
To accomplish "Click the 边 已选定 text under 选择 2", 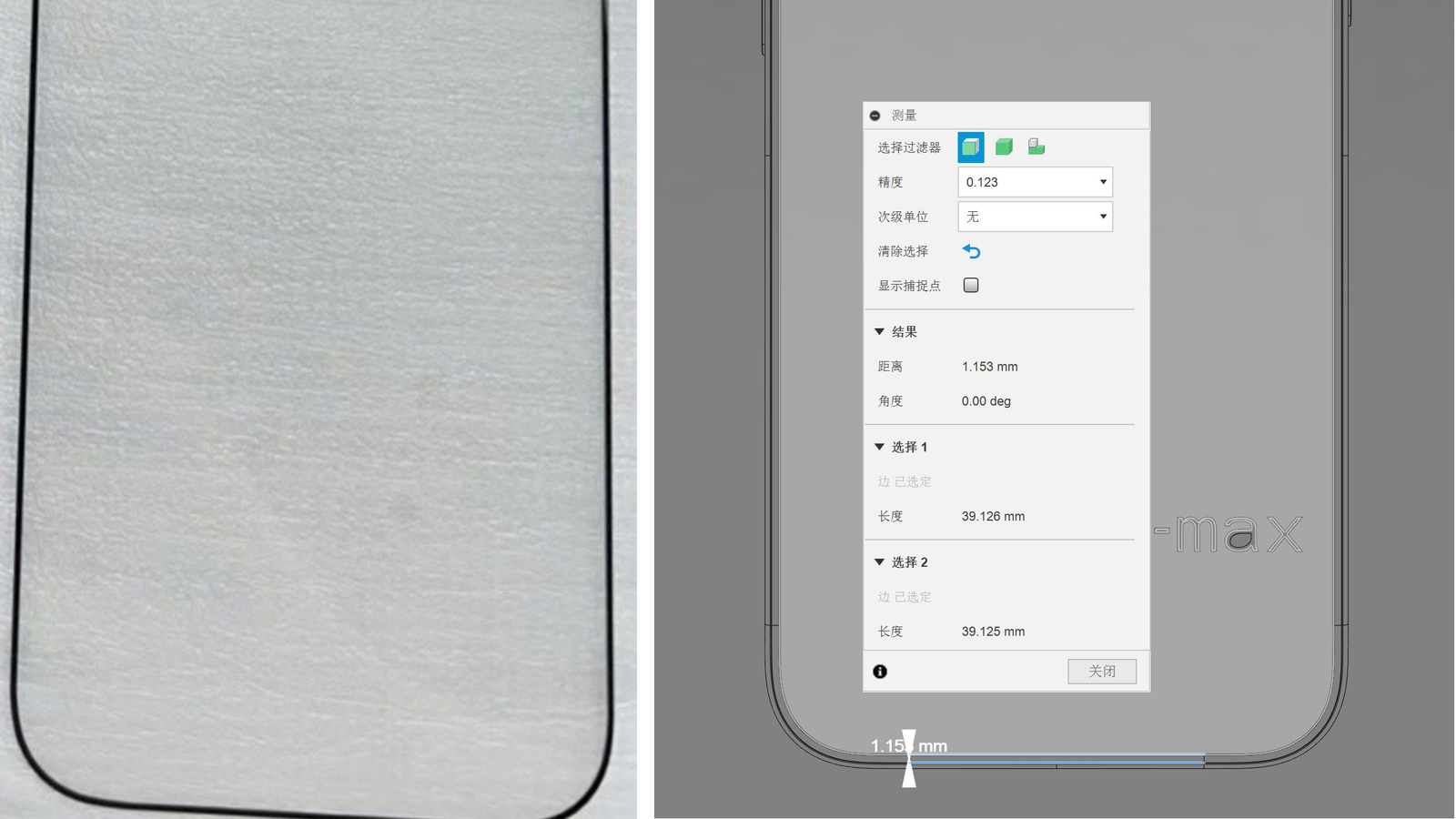I will coord(905,597).
